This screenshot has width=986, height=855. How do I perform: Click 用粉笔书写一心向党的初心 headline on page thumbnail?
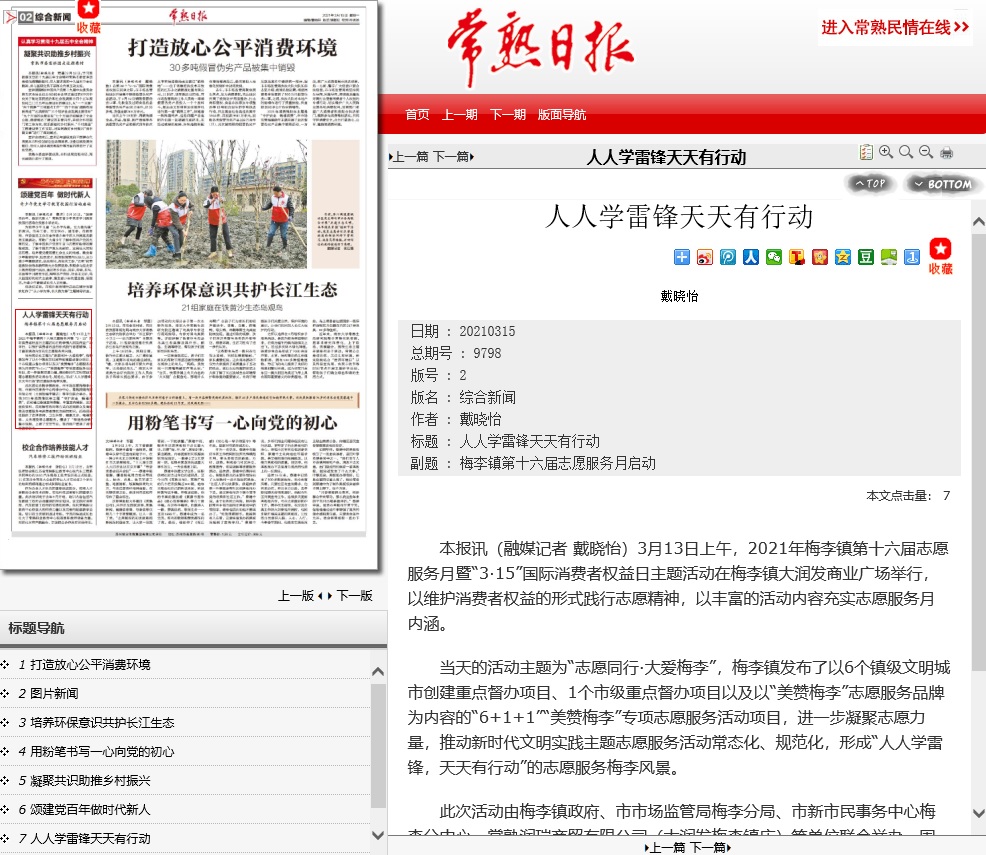coord(233,422)
